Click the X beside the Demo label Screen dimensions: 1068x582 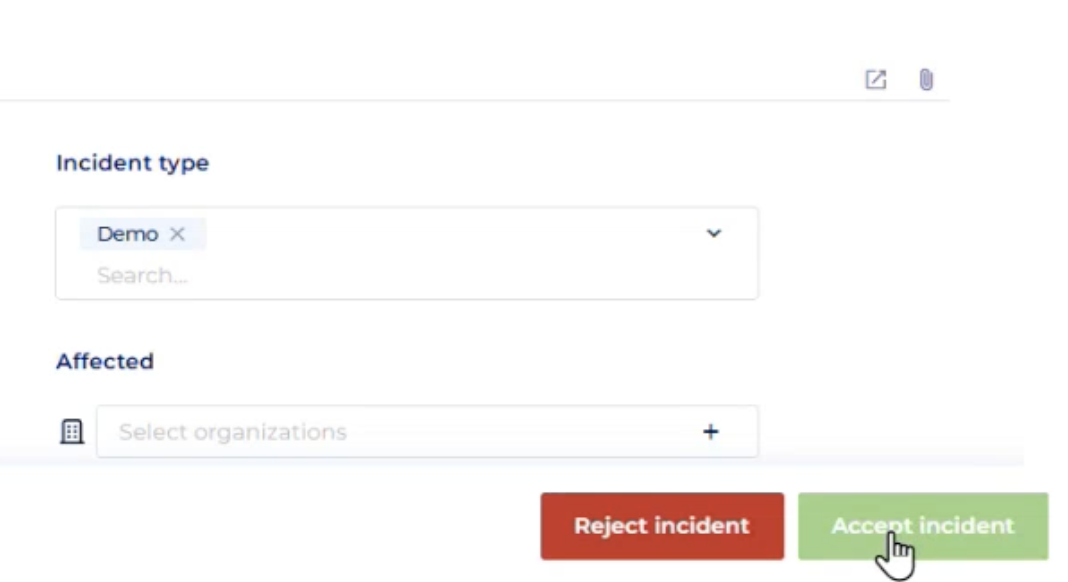[x=177, y=234]
